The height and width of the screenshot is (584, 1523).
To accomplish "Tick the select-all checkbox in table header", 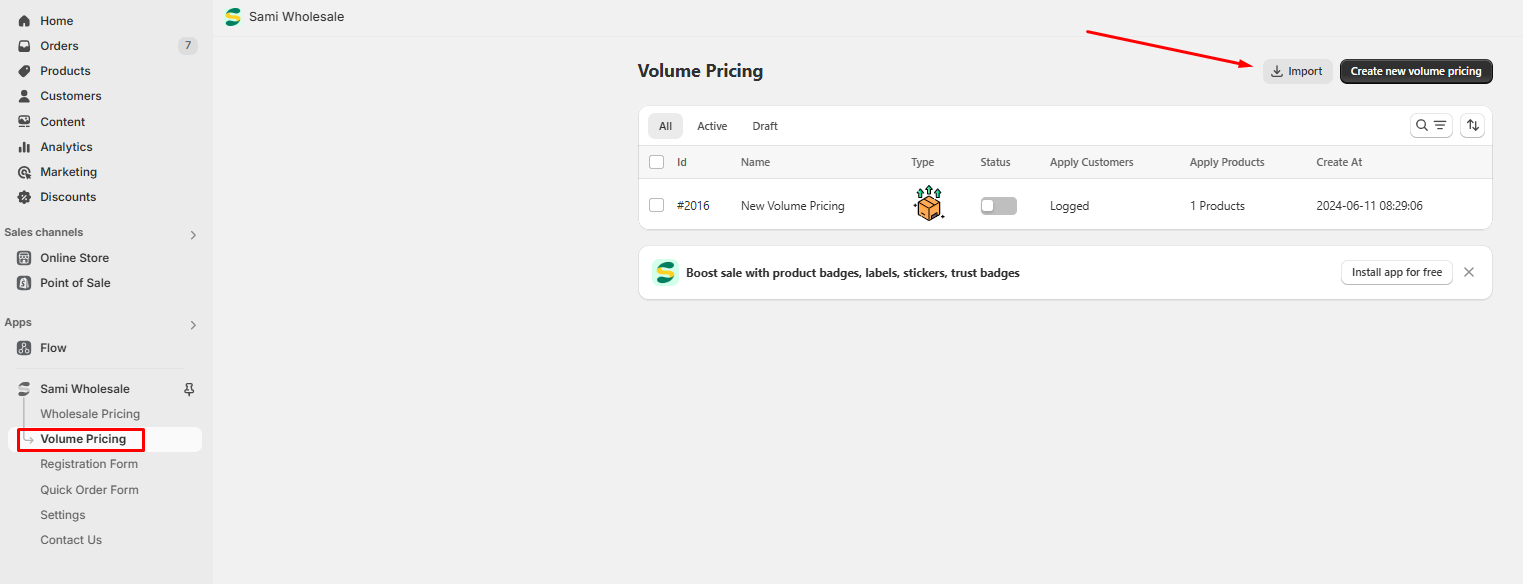I will 656,162.
